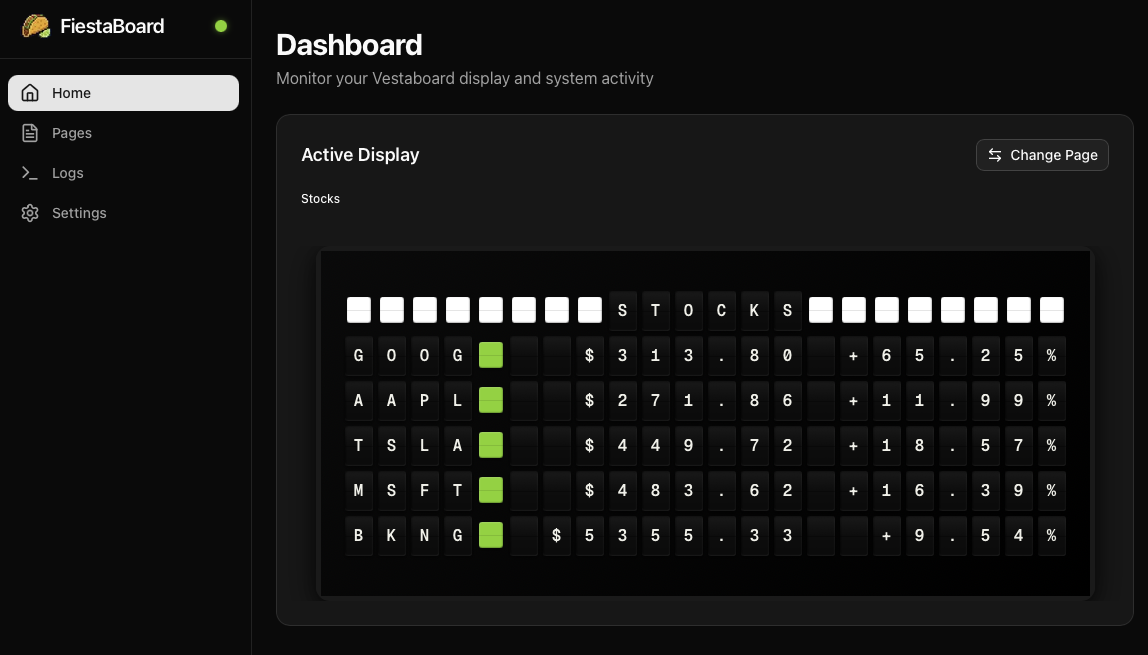
Task: Open Logs via the terminal icon
Action: coord(30,173)
